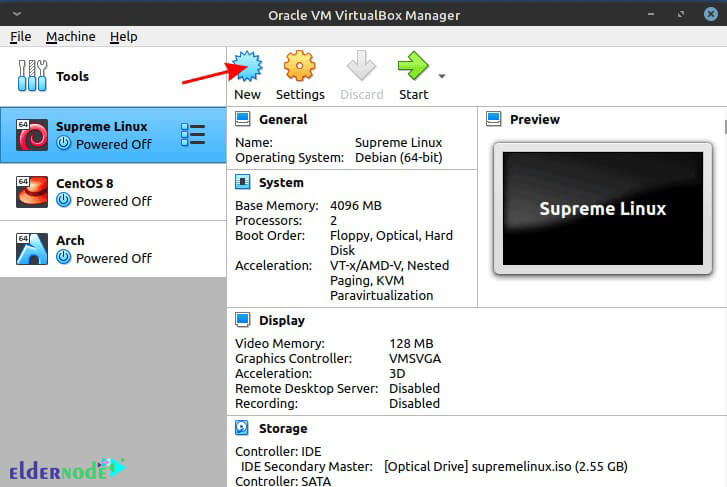Click Supreme Linux power state icon
The image size is (727, 487).
(x=64, y=143)
